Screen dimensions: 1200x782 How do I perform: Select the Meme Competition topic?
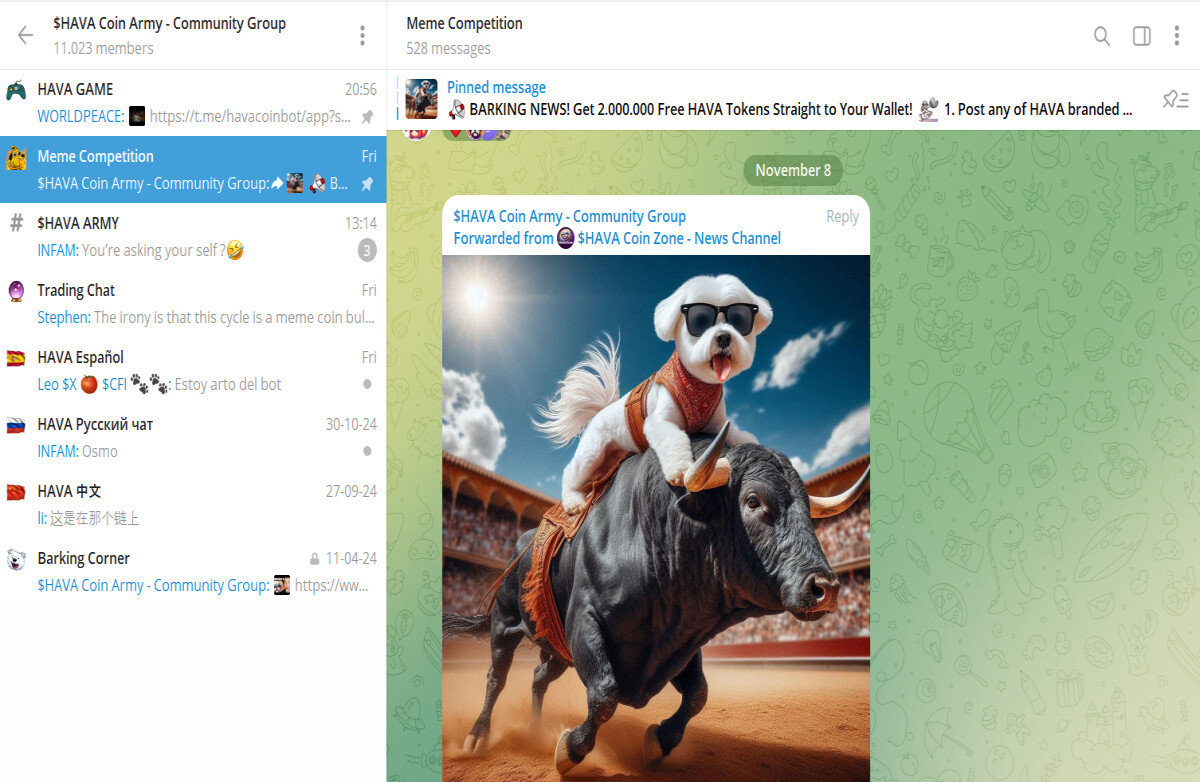point(193,169)
